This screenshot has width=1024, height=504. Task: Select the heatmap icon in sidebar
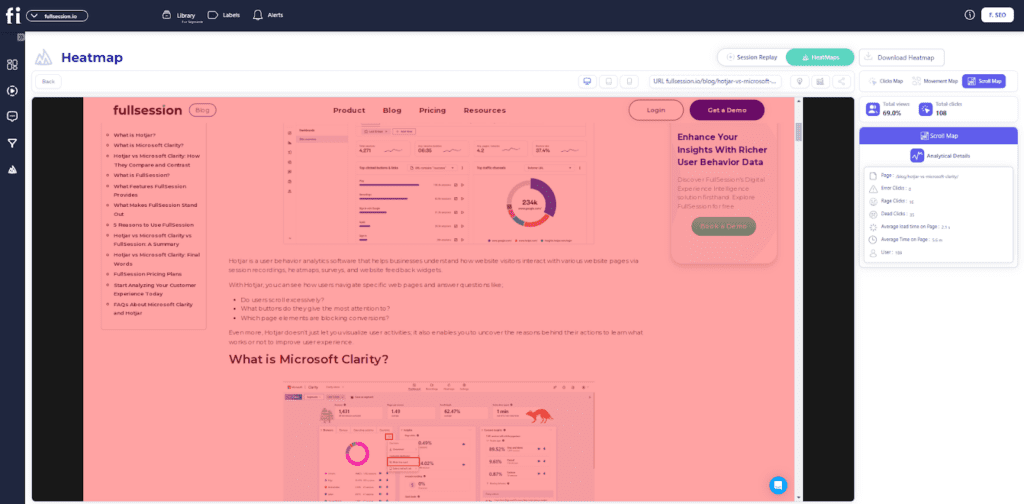(12, 169)
